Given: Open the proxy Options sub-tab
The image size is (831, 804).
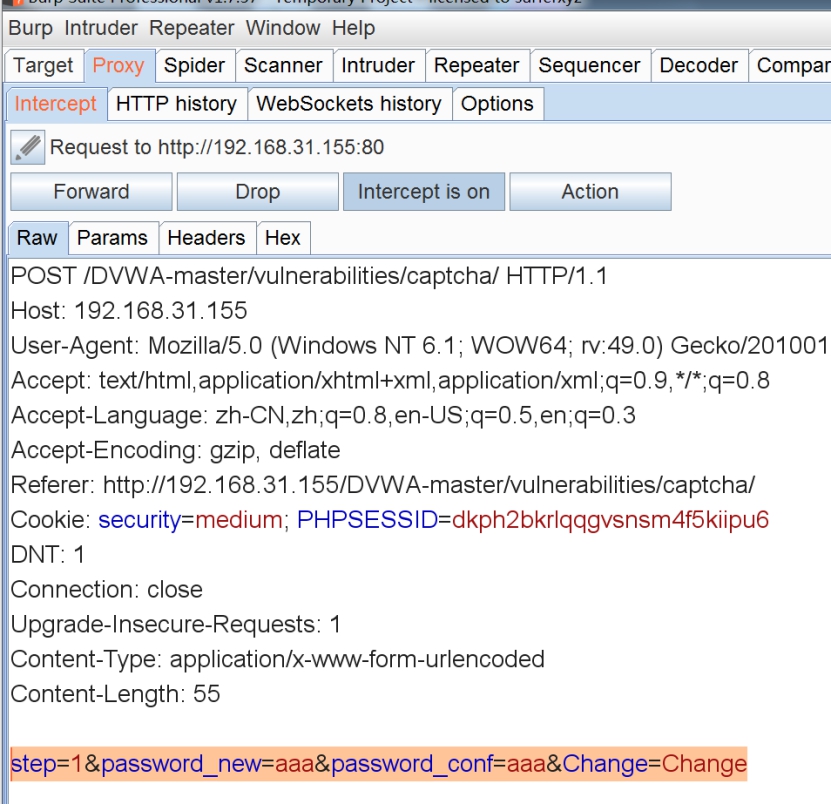Looking at the screenshot, I should [x=497, y=104].
